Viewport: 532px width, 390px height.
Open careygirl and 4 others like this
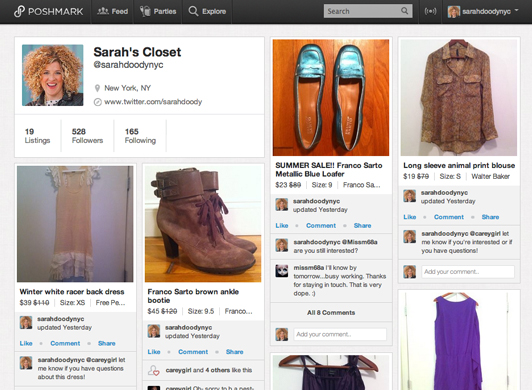point(209,370)
